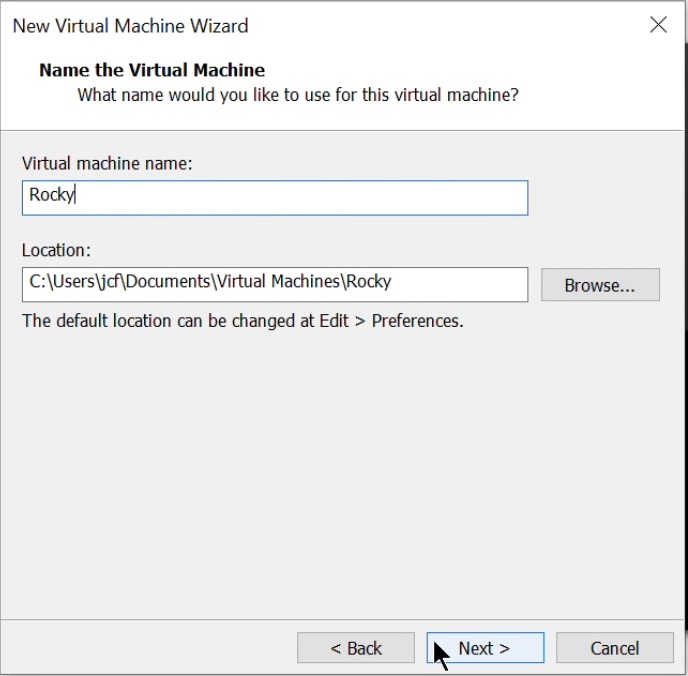Screen dimensions: 688x676
Task: Go back with the < Back button
Action: tap(356, 648)
